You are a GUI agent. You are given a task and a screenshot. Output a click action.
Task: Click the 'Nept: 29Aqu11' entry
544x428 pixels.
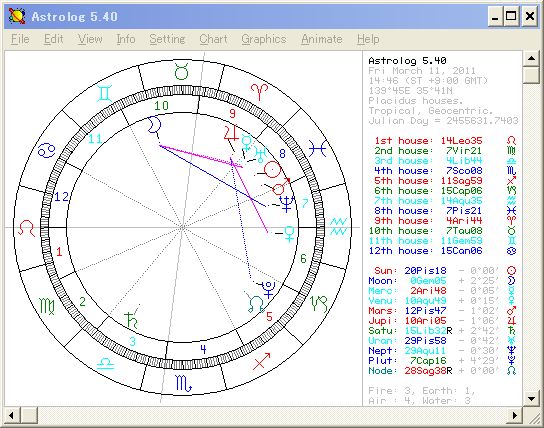click(443, 351)
